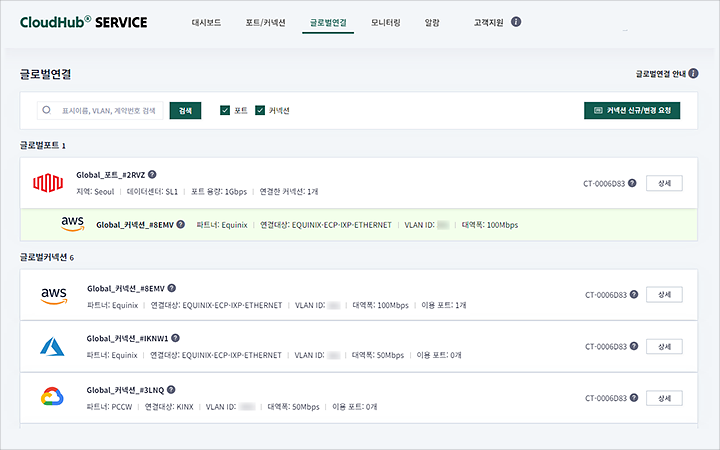Open the 알람 menu
The width and height of the screenshot is (720, 450).
(431, 22)
